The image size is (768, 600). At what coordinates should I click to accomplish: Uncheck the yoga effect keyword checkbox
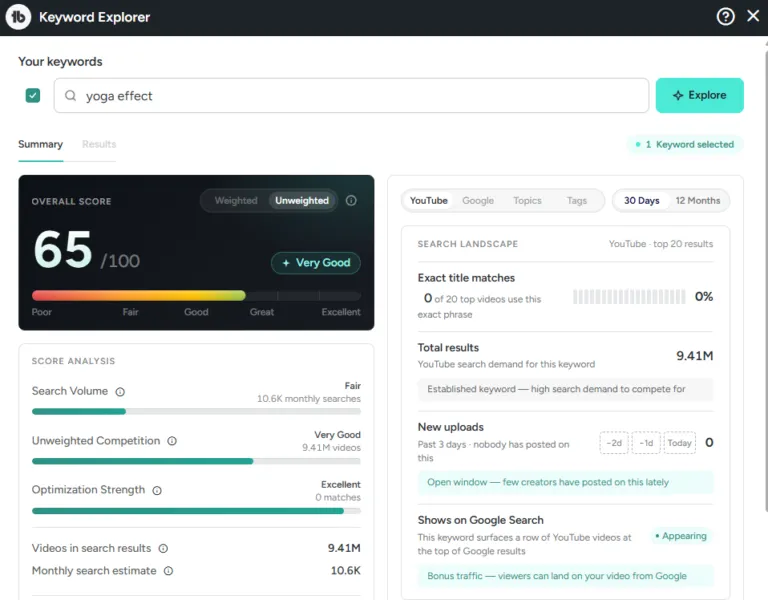(x=33, y=96)
